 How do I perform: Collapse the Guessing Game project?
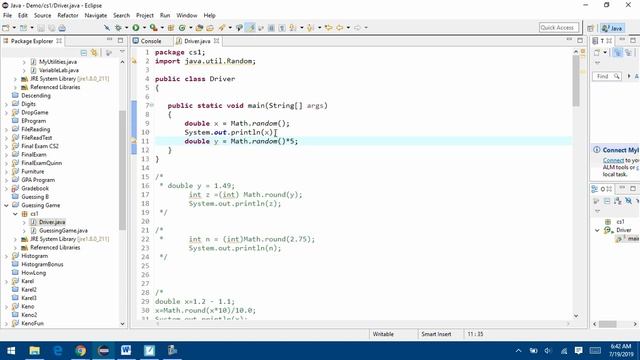[x=6, y=205]
